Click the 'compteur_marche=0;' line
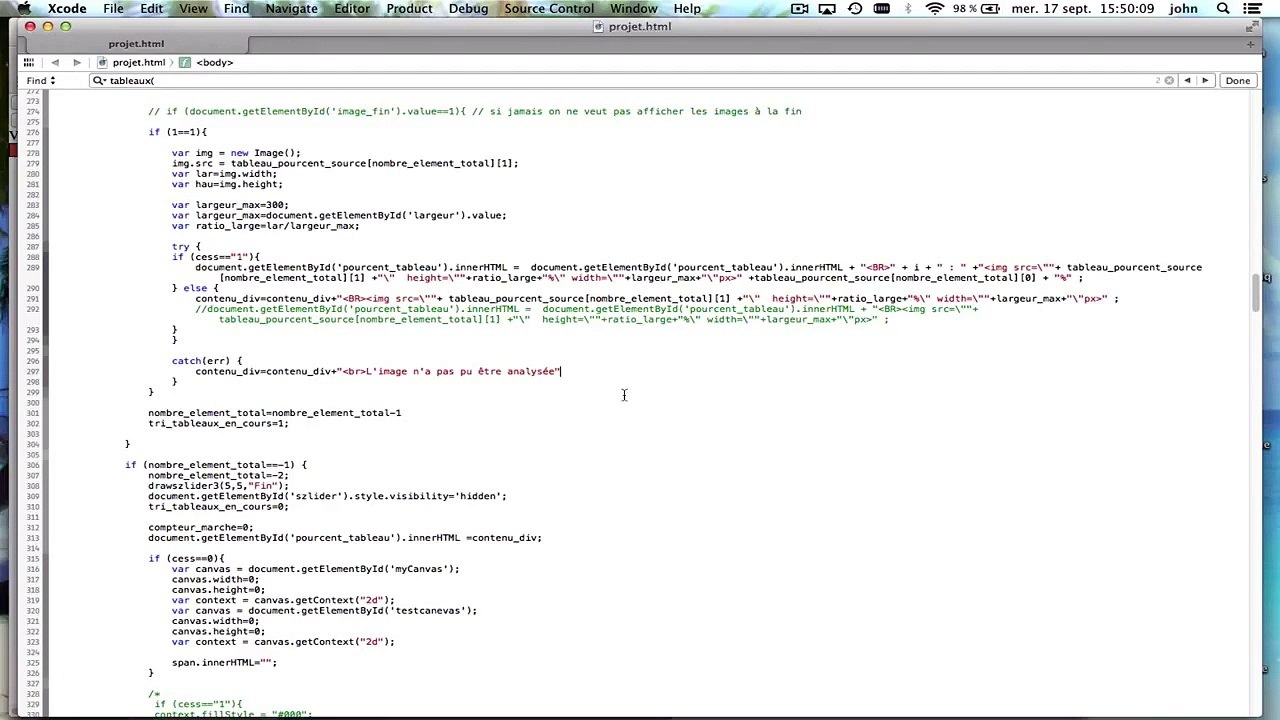This screenshot has height=720, width=1280. 201,527
